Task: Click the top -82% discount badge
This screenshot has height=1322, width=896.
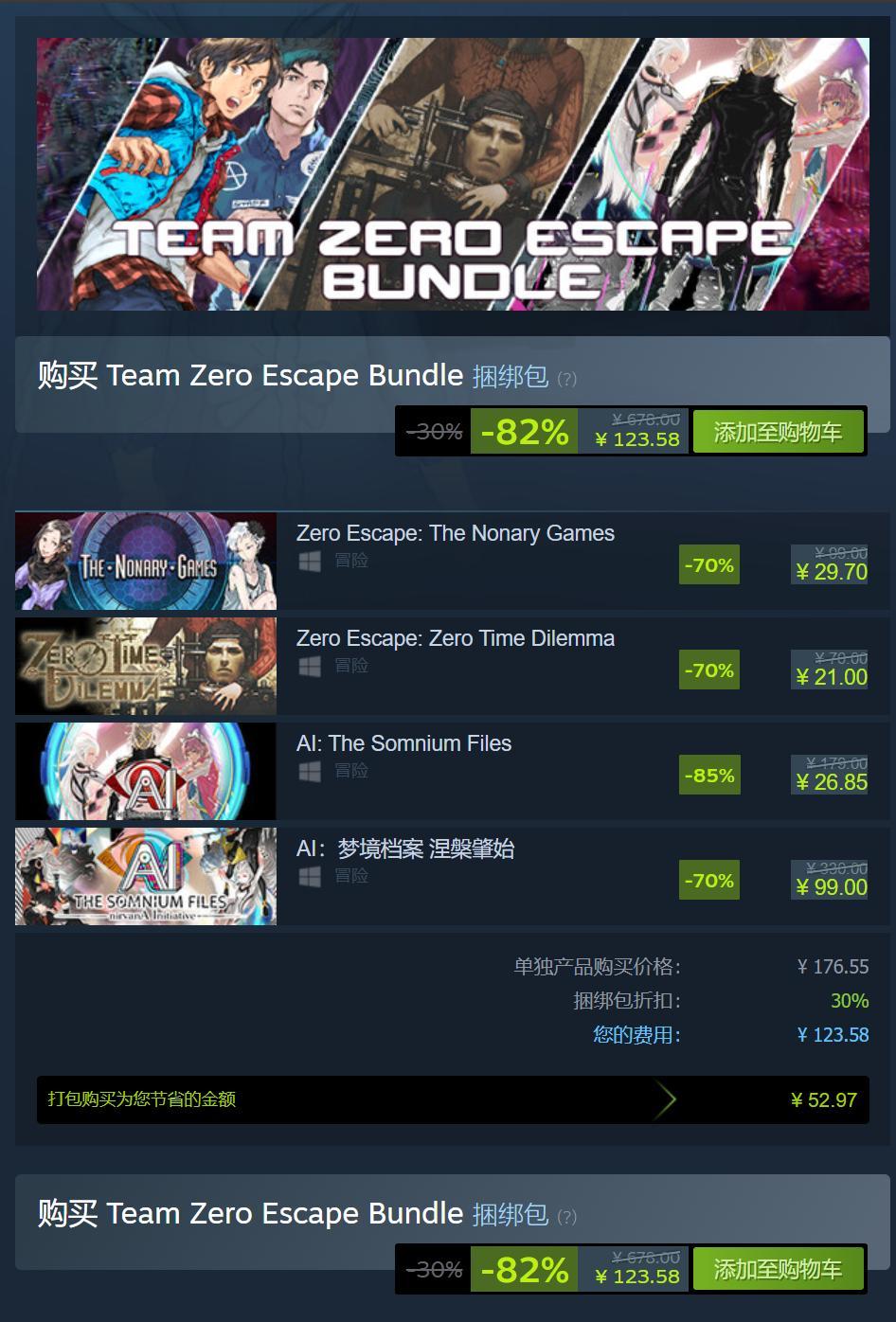Action: coord(525,432)
